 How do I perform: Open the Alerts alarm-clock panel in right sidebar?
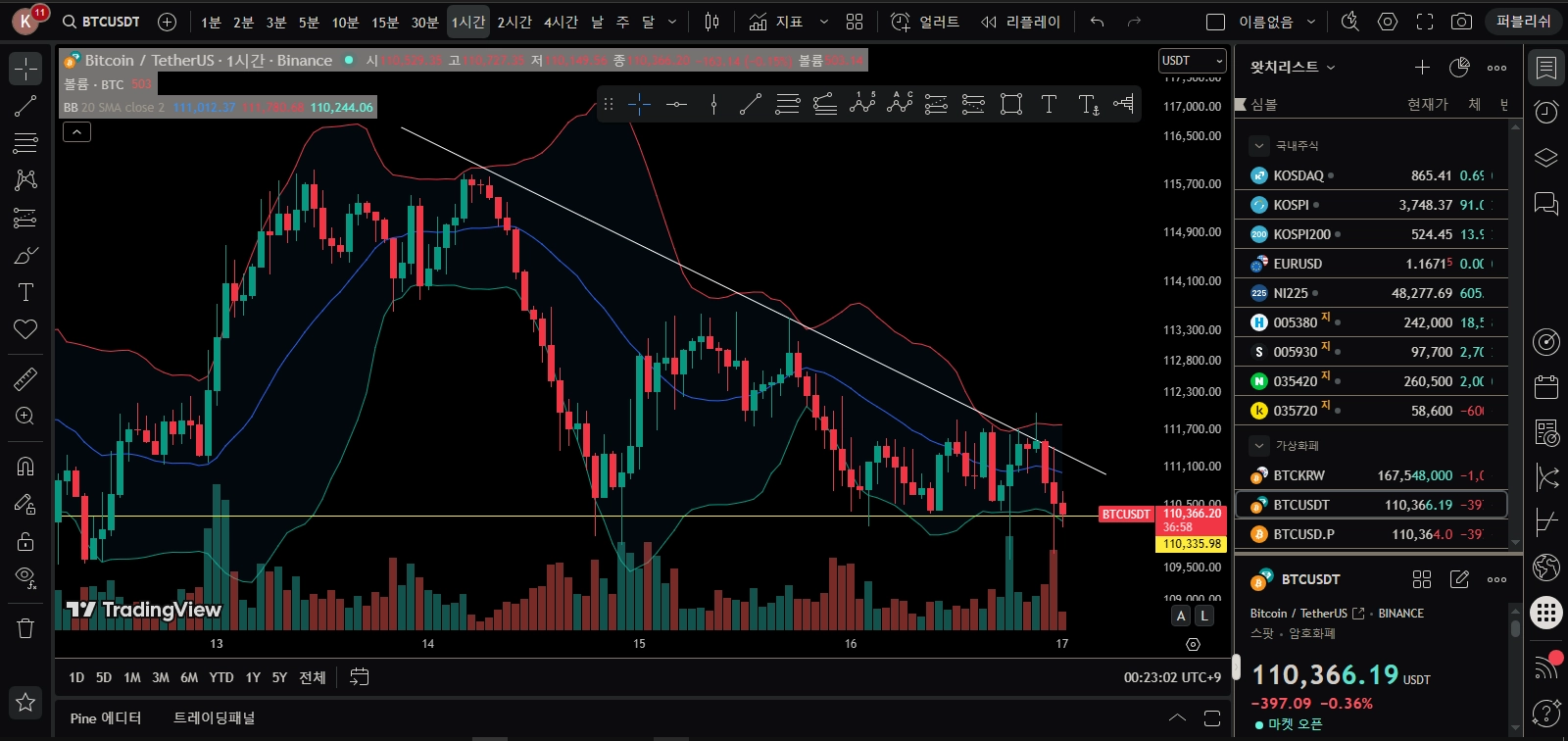pyautogui.click(x=1546, y=112)
